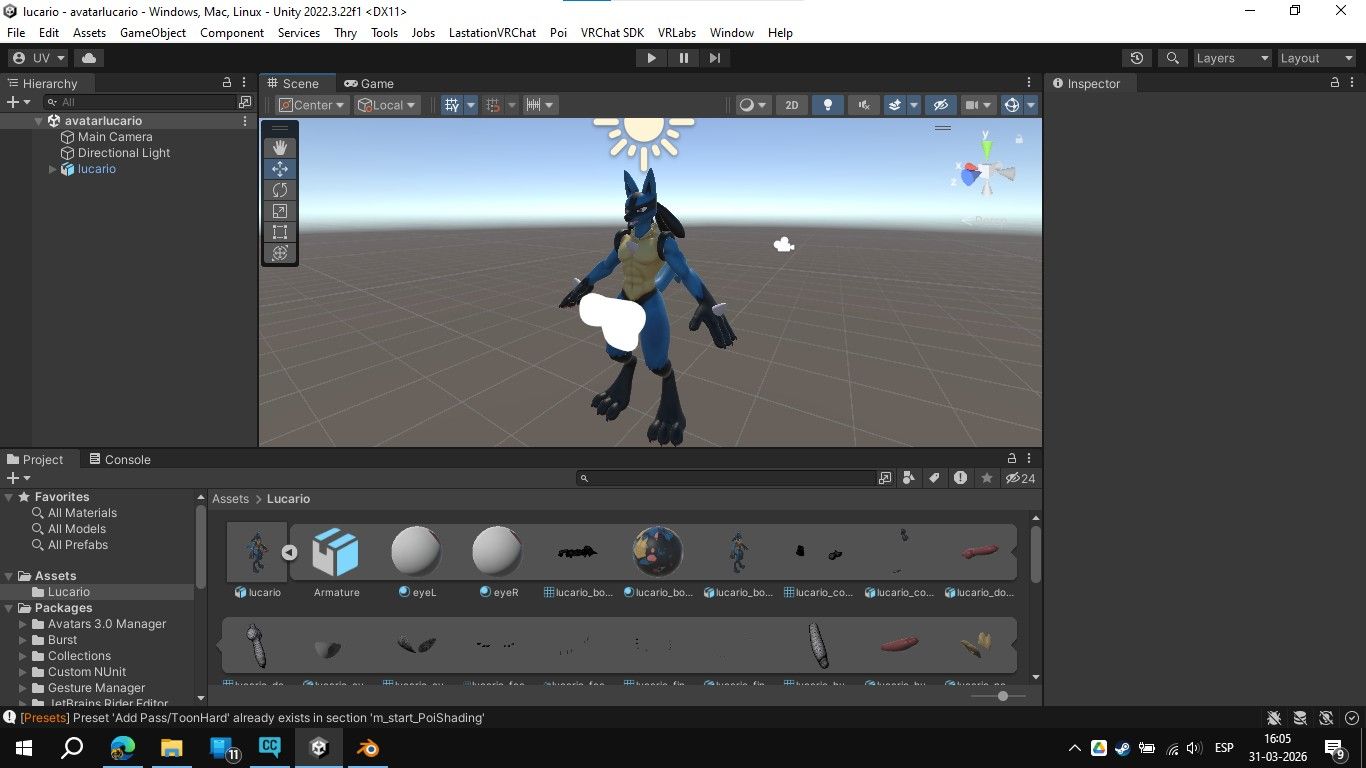
Task: Open the Center pivot mode dropdown
Action: coord(312,105)
